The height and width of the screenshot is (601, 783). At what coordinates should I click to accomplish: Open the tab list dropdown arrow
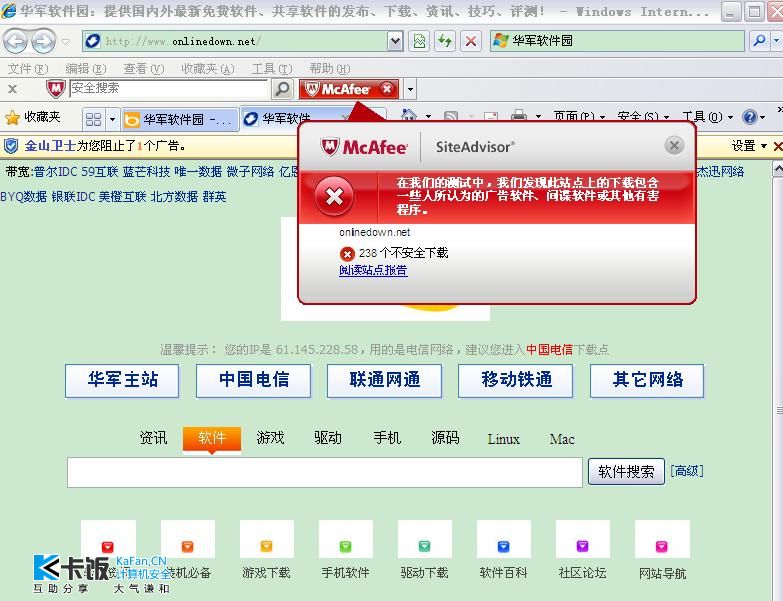[112, 119]
